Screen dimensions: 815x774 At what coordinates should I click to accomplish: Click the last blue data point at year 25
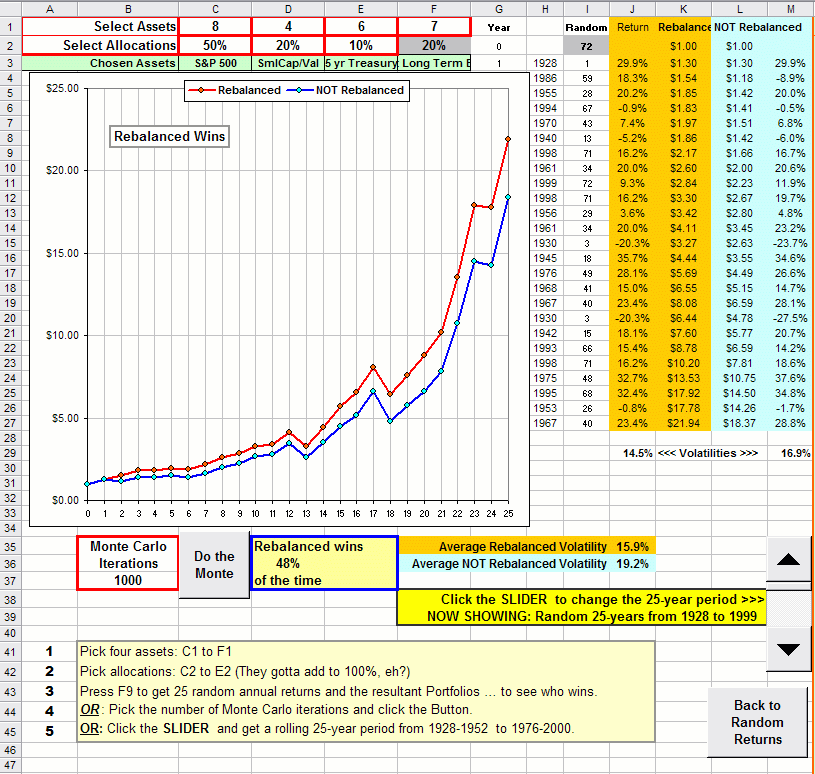[x=508, y=197]
